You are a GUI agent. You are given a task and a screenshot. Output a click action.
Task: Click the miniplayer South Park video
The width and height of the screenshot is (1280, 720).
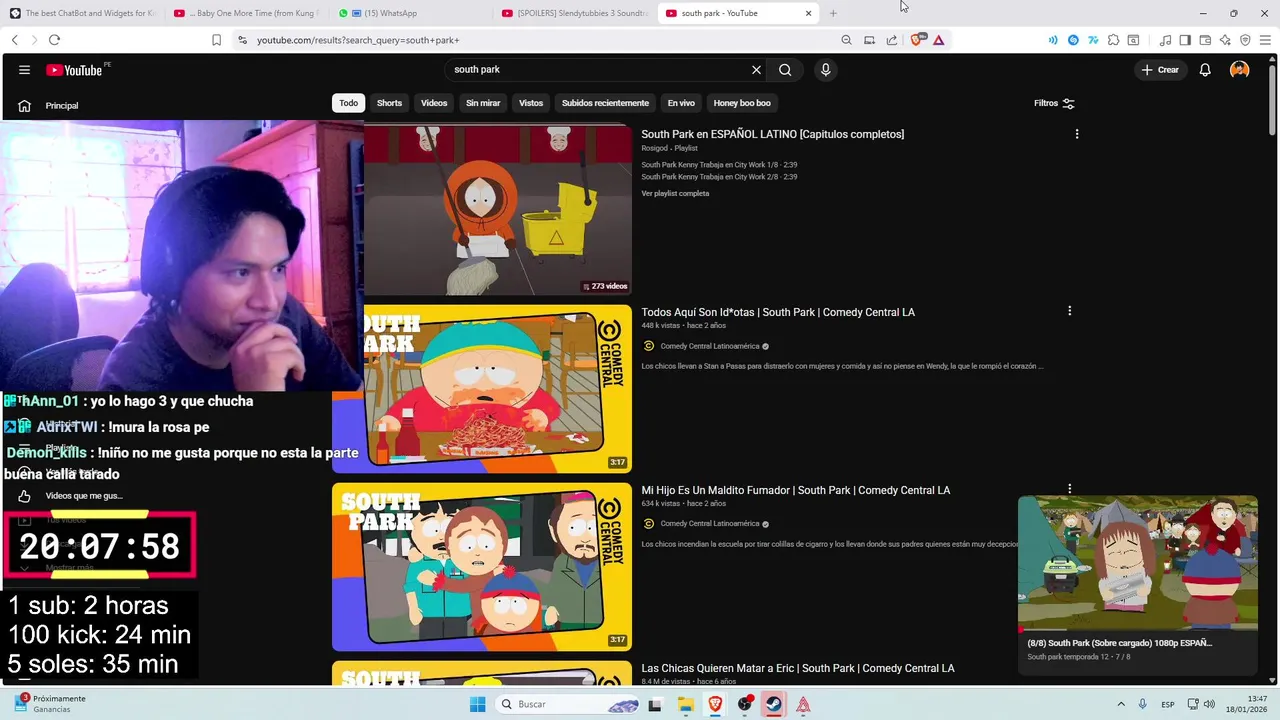point(1138,563)
